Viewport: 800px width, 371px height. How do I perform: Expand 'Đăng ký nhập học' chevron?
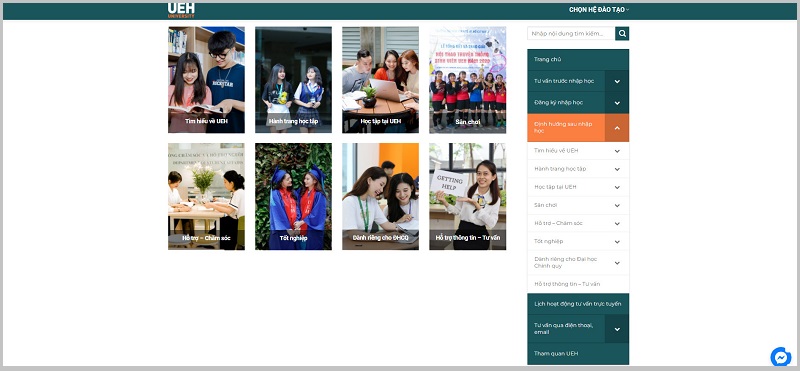617,103
